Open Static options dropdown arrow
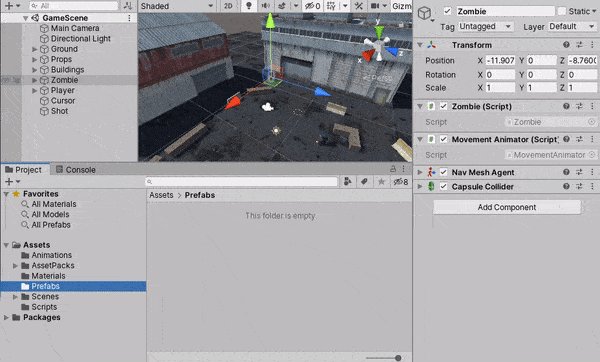 (x=594, y=11)
